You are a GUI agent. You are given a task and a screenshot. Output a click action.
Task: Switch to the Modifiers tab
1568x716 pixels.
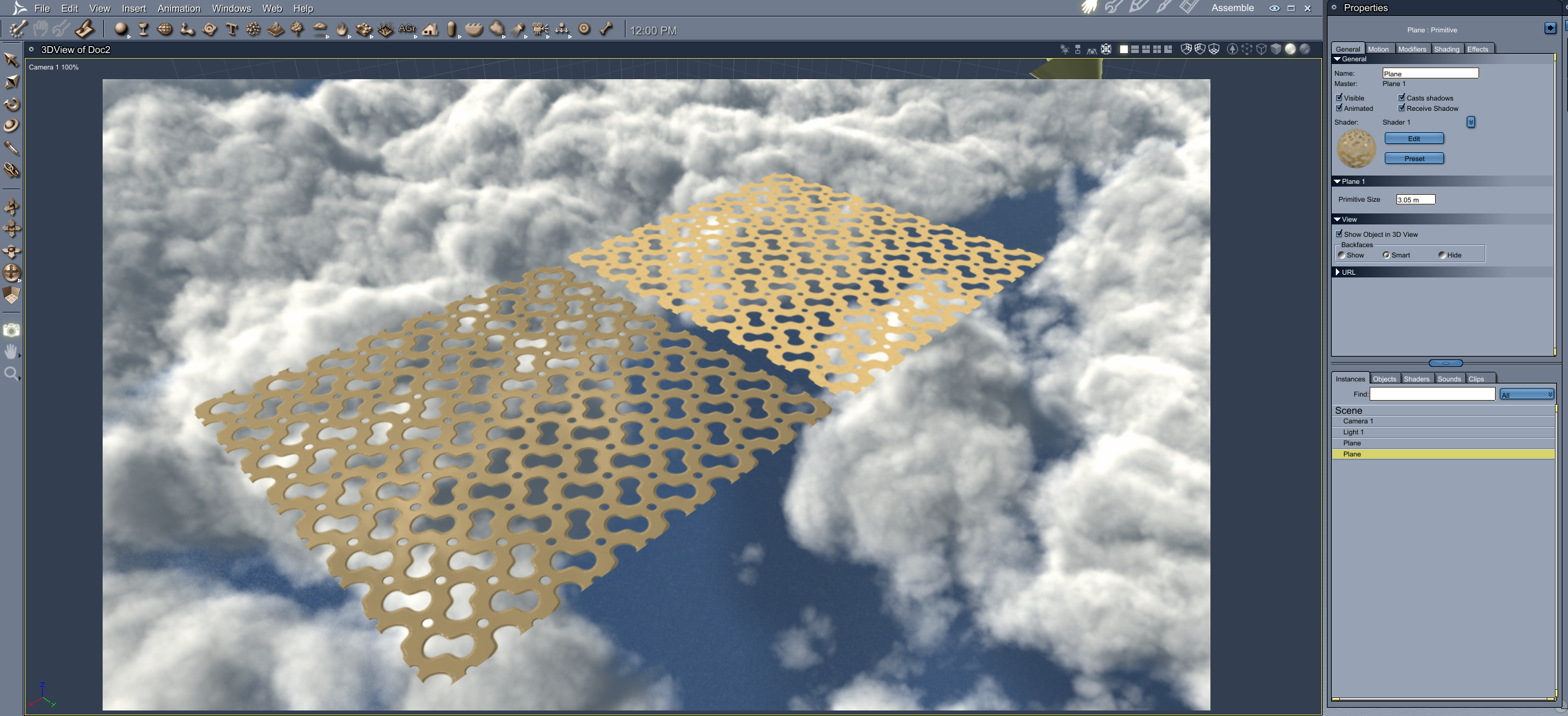[1412, 49]
